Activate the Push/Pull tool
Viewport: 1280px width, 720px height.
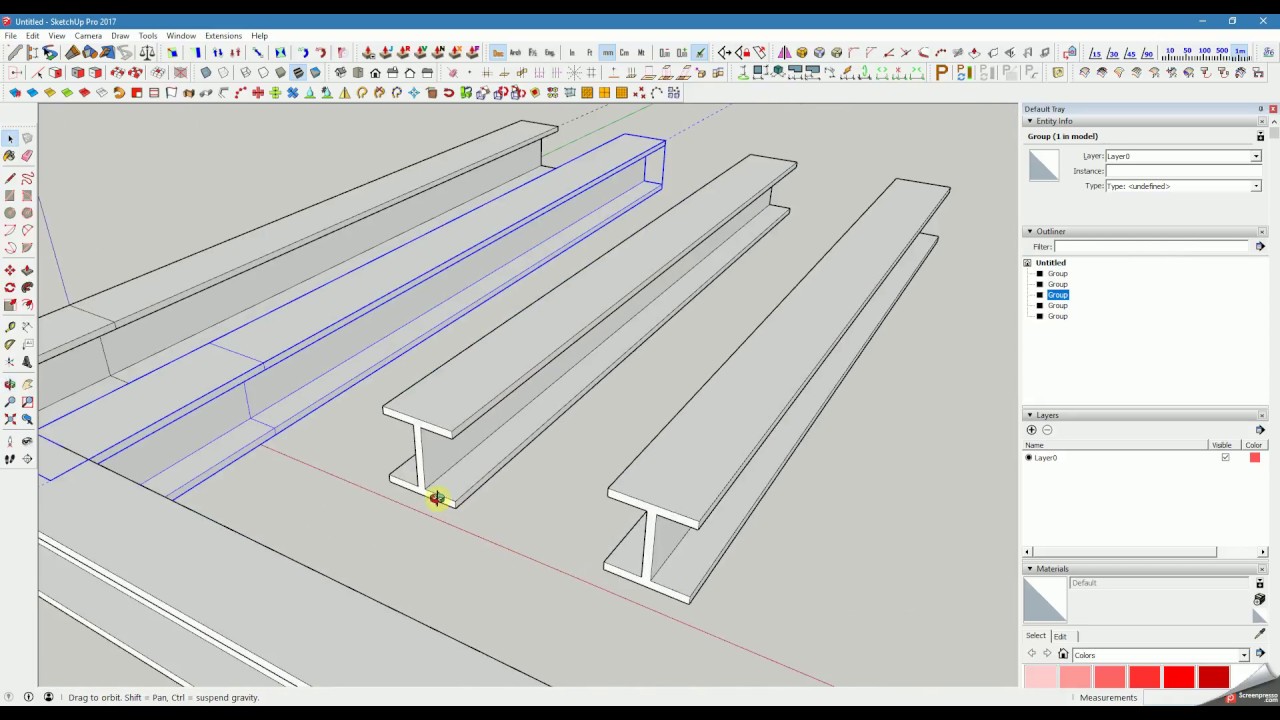pyautogui.click(x=27, y=270)
